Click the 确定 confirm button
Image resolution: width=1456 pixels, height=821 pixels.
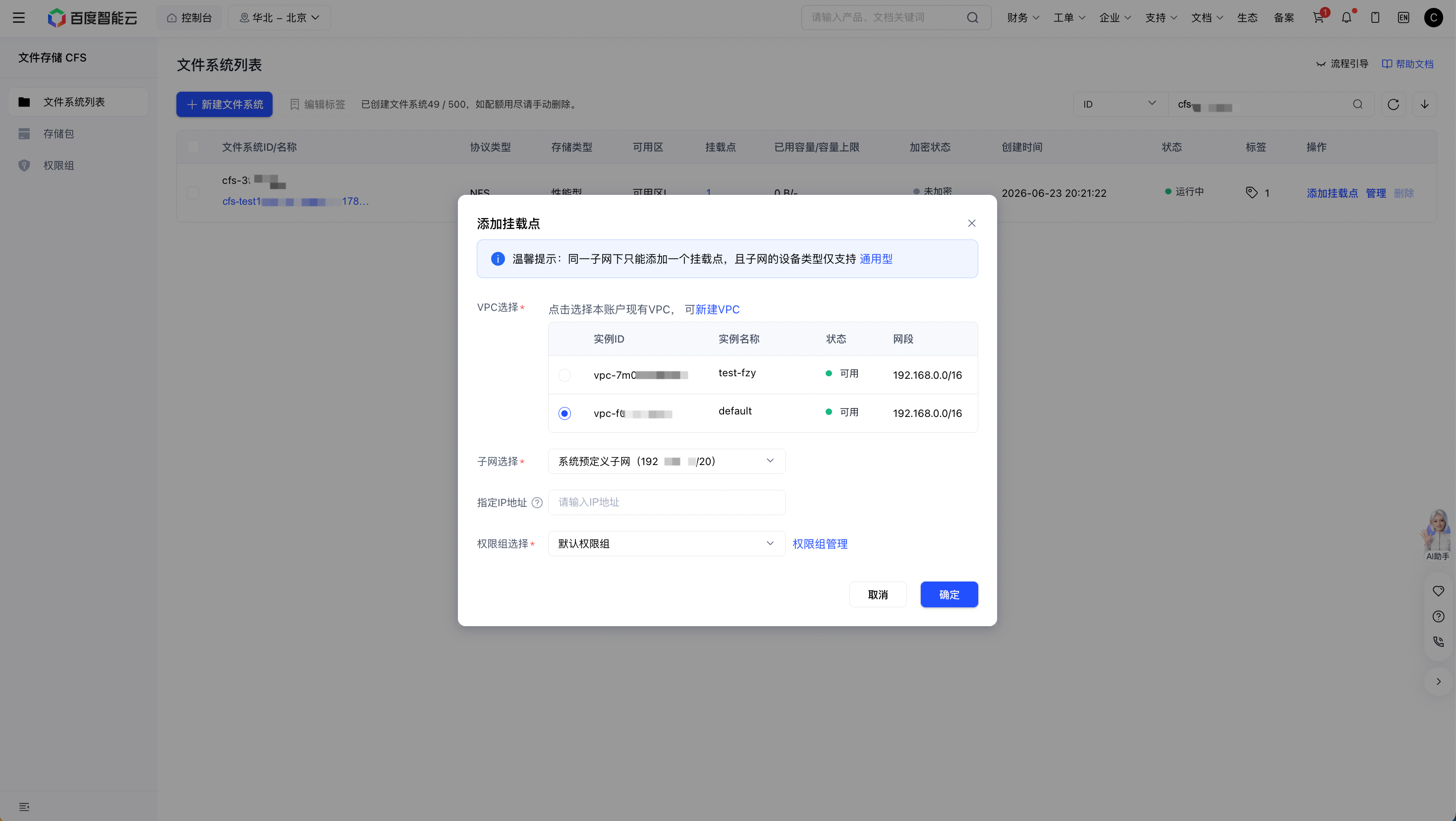949,594
